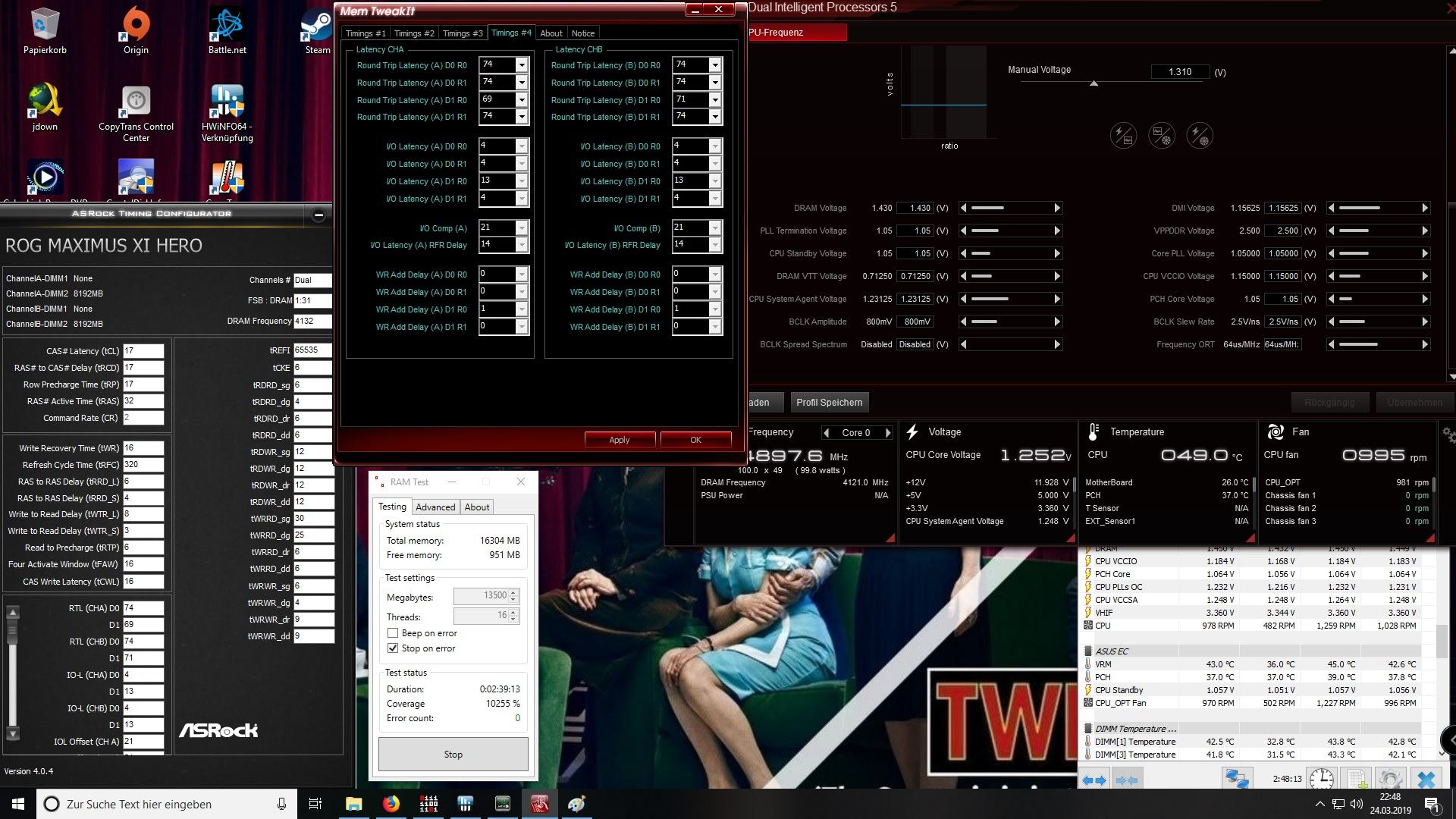Click the Profil Speichern button

tap(829, 403)
